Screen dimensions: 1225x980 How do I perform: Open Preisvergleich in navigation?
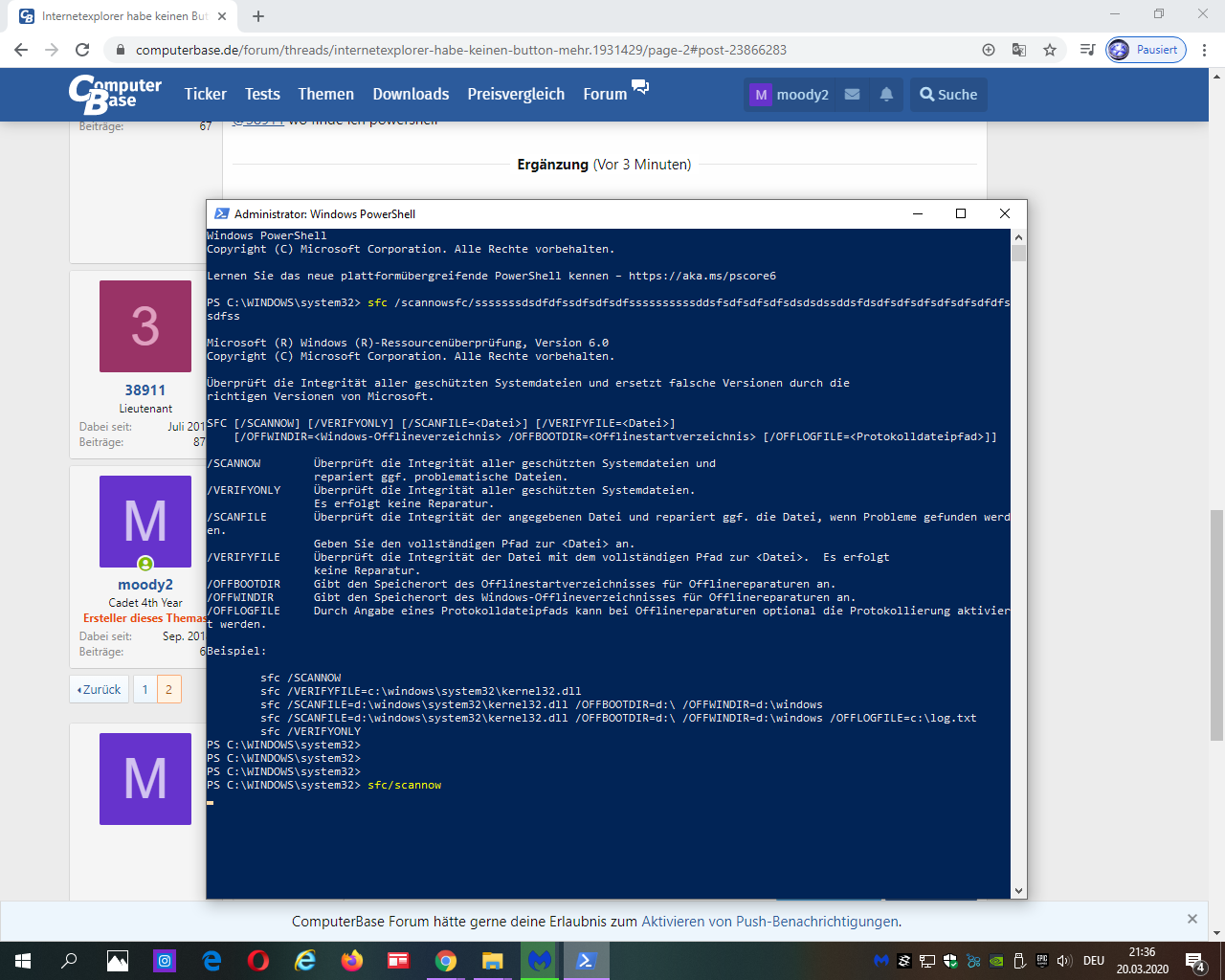tap(516, 94)
